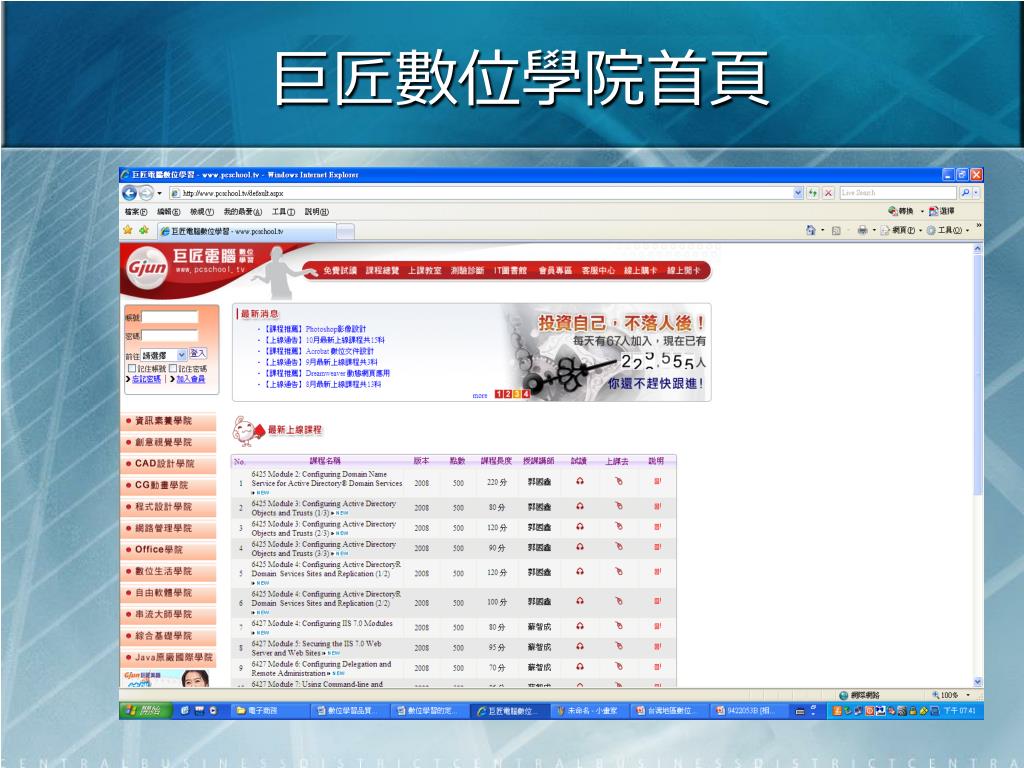
Task: Click the headphone trial-listen icon in course row 1
Action: (x=580, y=481)
